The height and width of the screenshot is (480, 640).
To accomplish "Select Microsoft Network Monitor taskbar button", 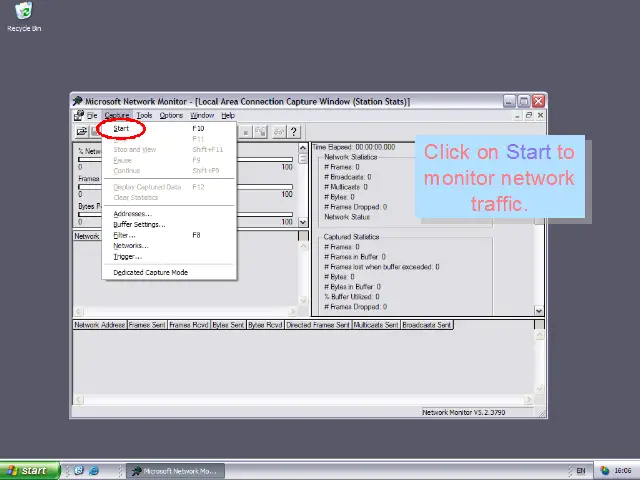I will coord(176,471).
